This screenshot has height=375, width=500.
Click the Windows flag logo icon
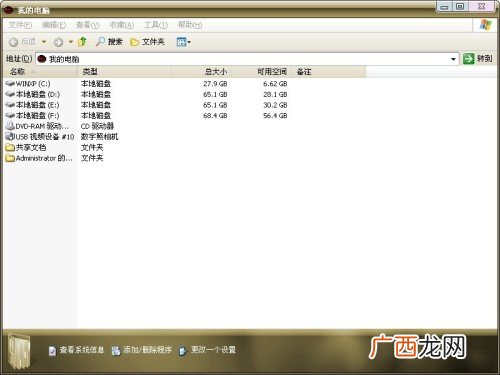[485, 25]
